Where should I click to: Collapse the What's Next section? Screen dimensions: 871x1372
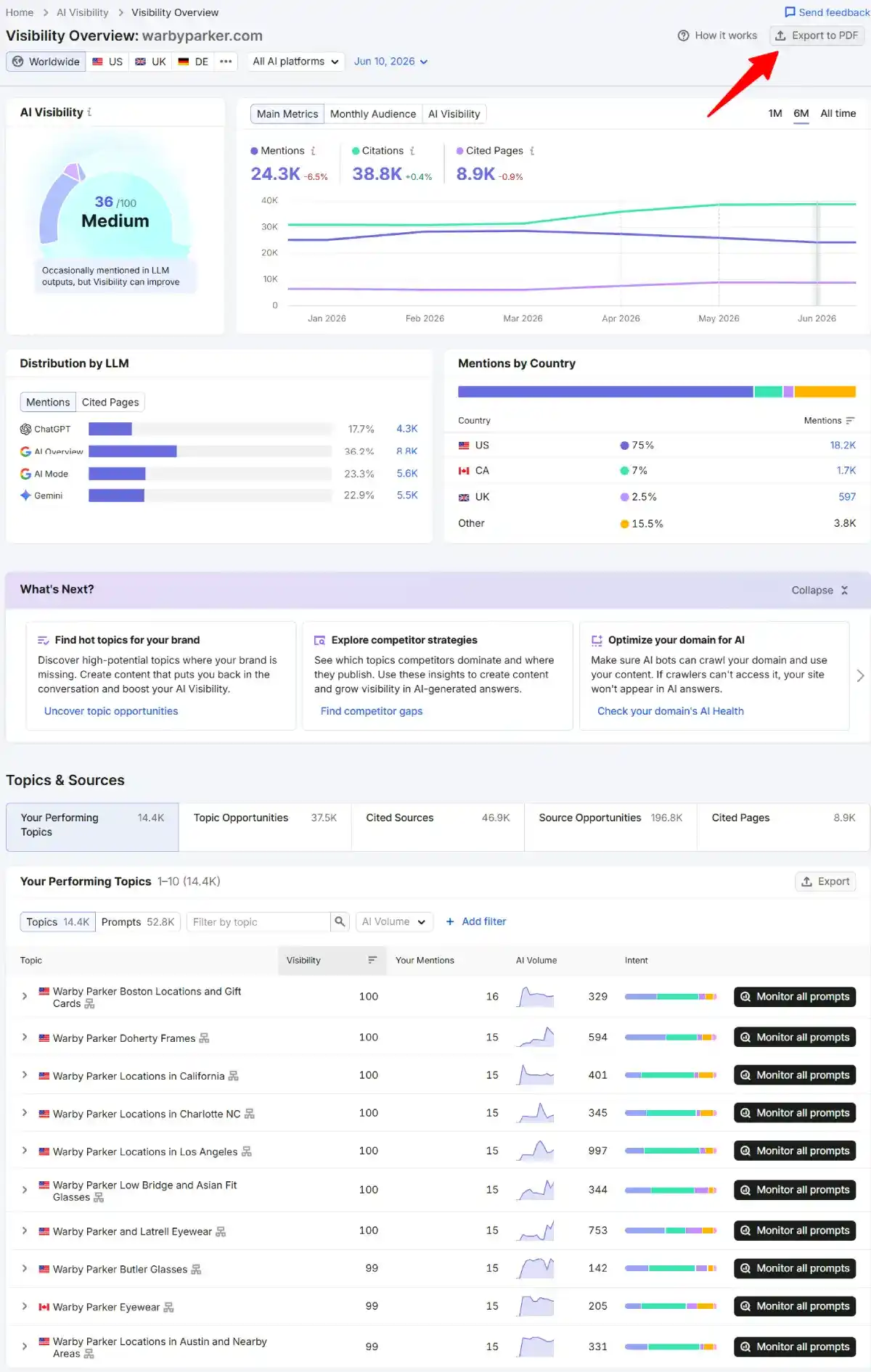[819, 590]
